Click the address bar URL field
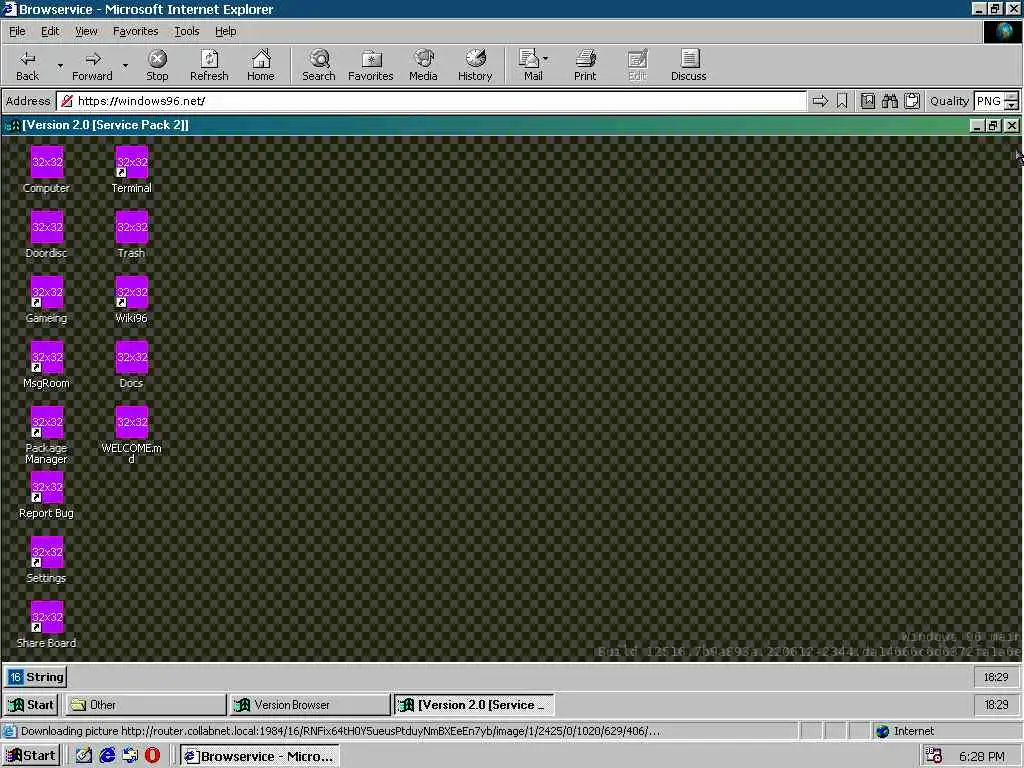The width and height of the screenshot is (1024, 768). [431, 101]
